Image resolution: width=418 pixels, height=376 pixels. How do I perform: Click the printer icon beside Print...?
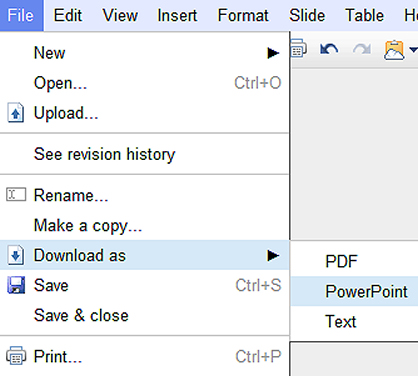16,355
